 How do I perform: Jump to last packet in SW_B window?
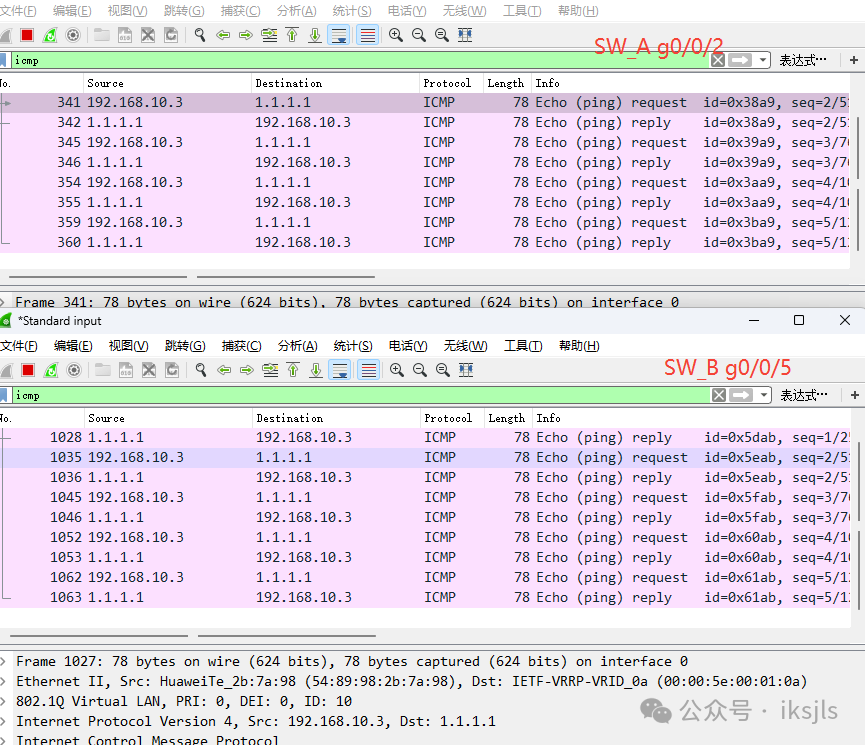pos(316,370)
